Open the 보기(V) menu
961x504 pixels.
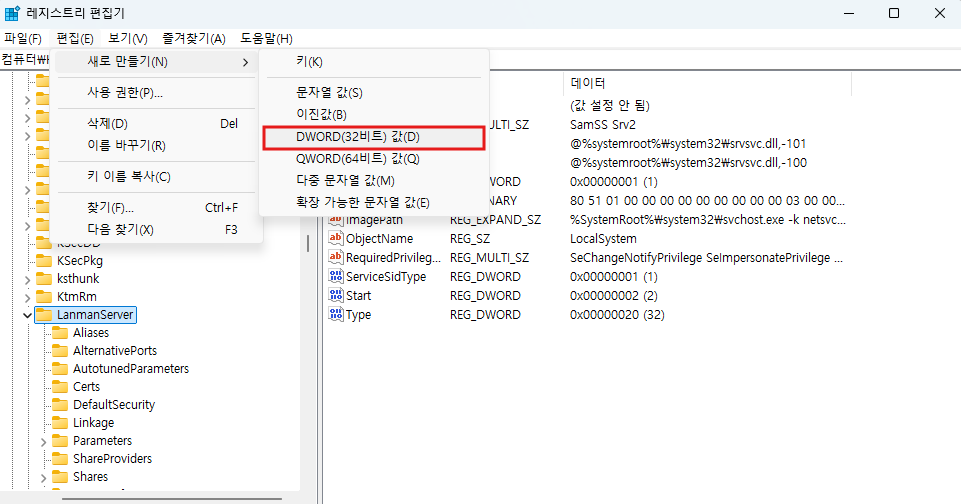click(128, 38)
